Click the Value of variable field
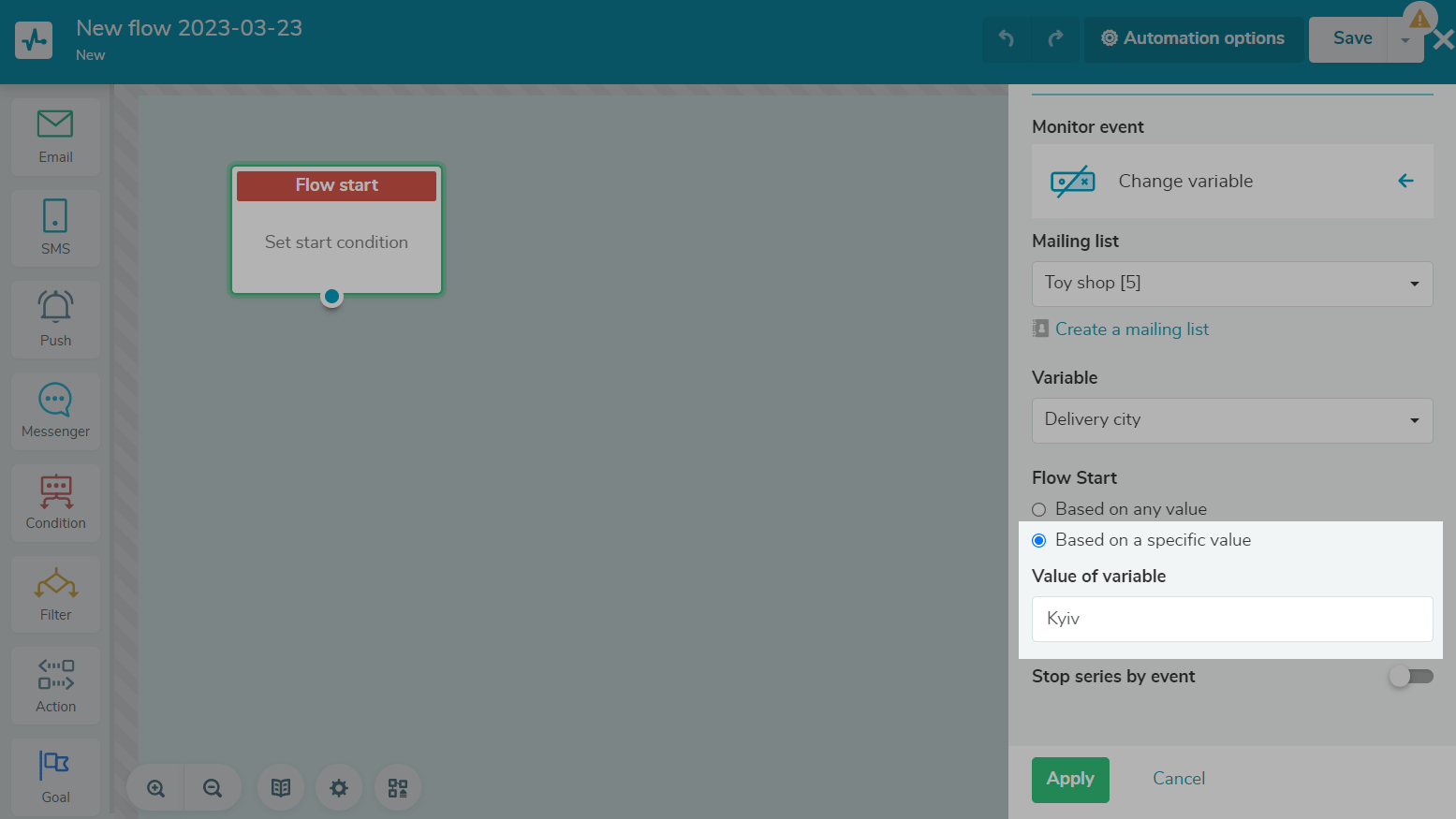The height and width of the screenshot is (819, 1456). (x=1232, y=619)
